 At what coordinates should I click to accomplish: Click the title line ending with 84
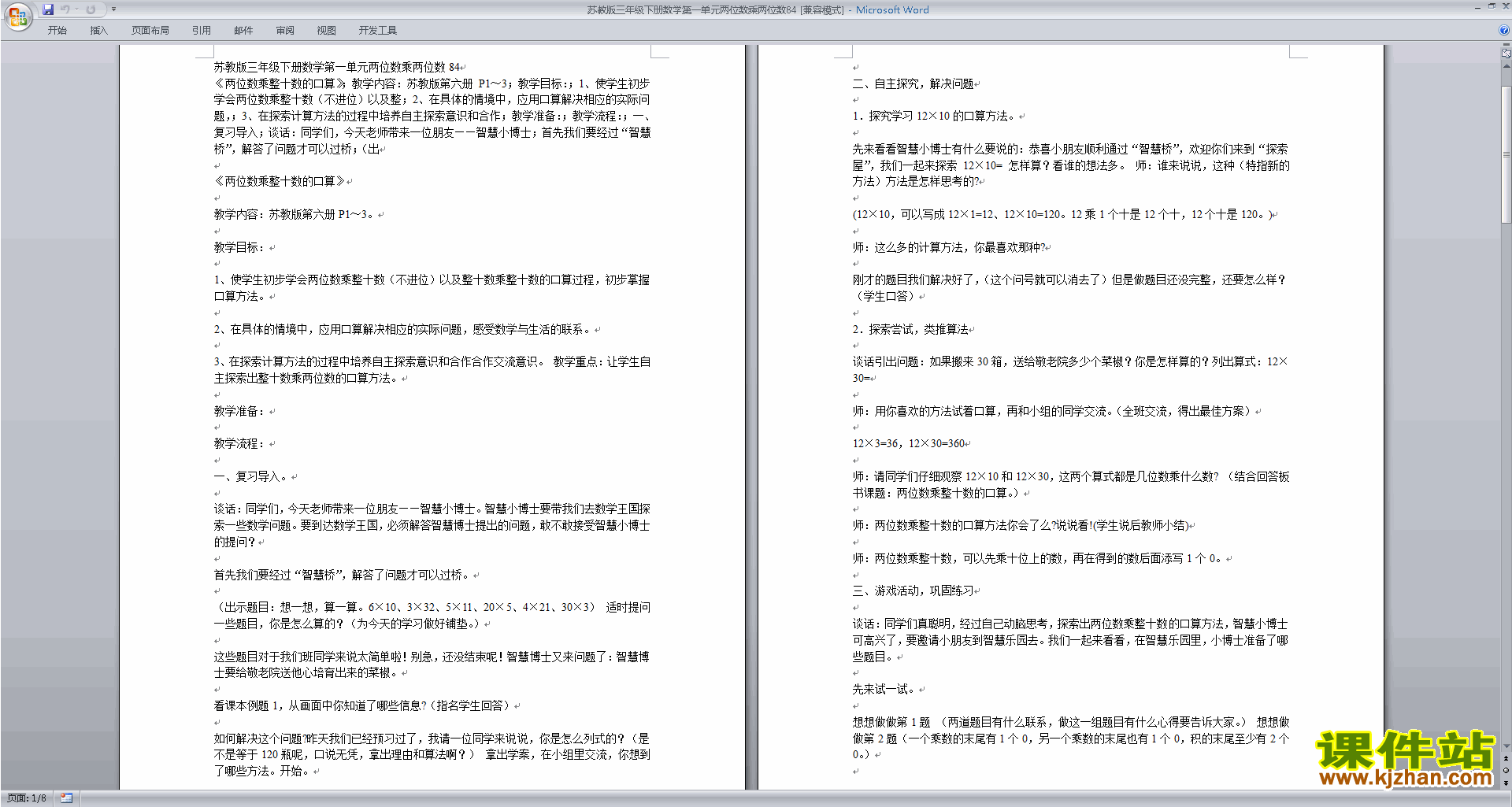click(x=337, y=67)
